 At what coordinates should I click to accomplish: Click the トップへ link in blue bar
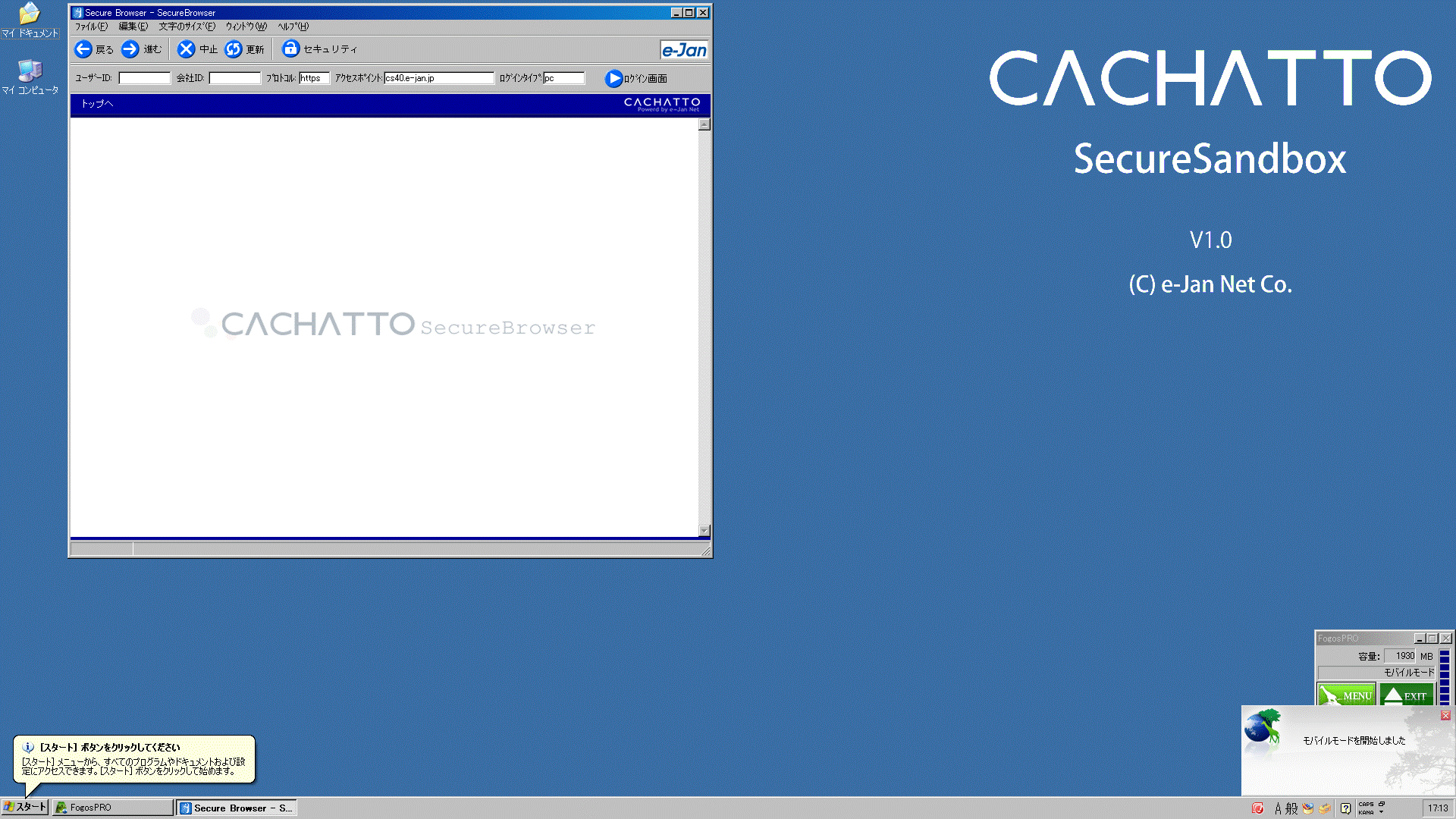coord(97,104)
